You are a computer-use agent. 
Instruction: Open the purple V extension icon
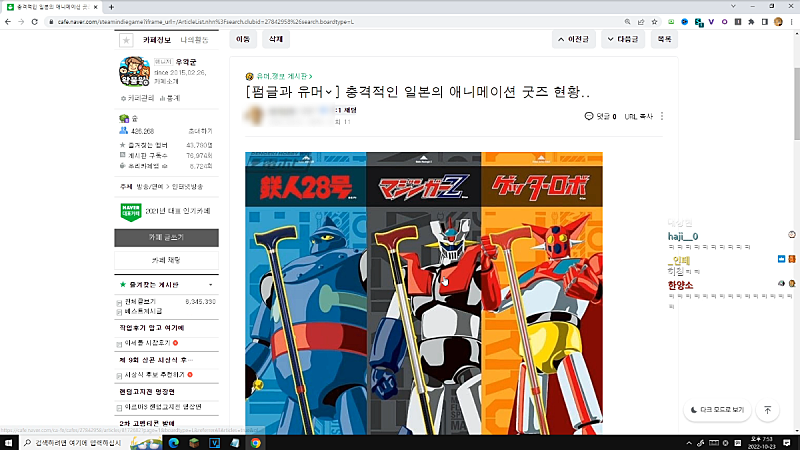point(711,22)
